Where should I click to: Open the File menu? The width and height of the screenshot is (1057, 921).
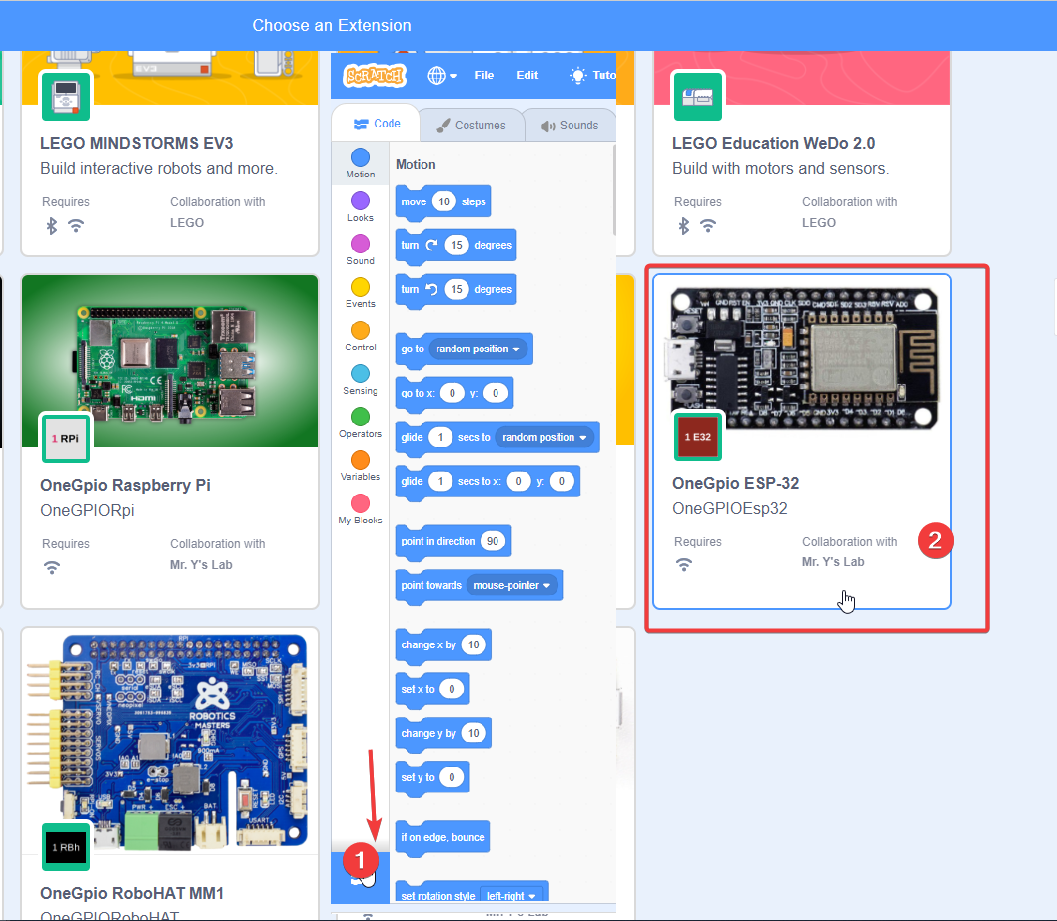point(484,76)
